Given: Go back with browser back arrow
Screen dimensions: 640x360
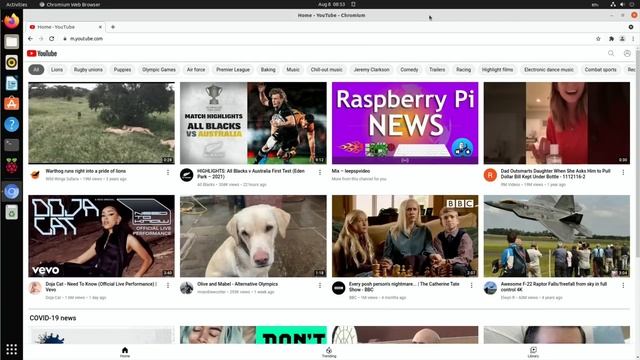Looking at the screenshot, I should (x=30, y=38).
